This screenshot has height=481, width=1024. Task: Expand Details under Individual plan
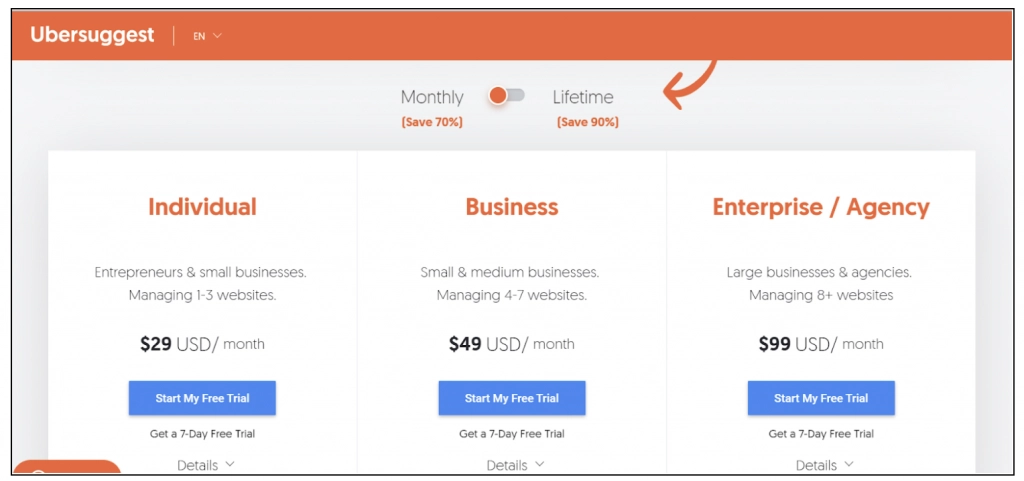click(205, 465)
